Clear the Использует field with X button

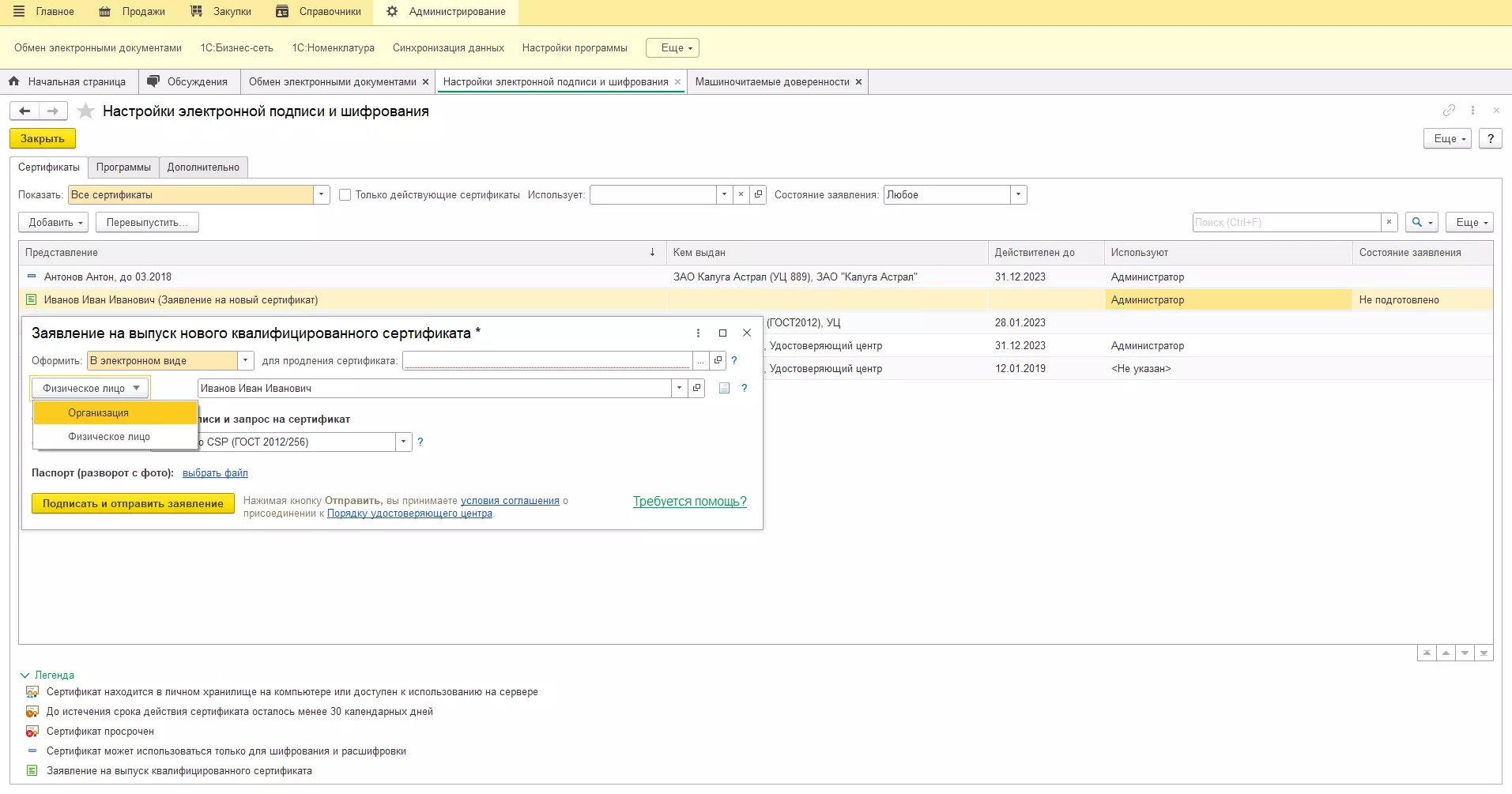click(x=741, y=195)
